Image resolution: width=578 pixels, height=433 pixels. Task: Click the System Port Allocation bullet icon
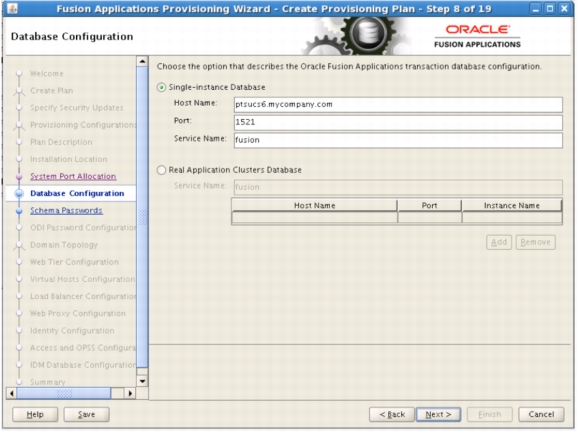19,177
